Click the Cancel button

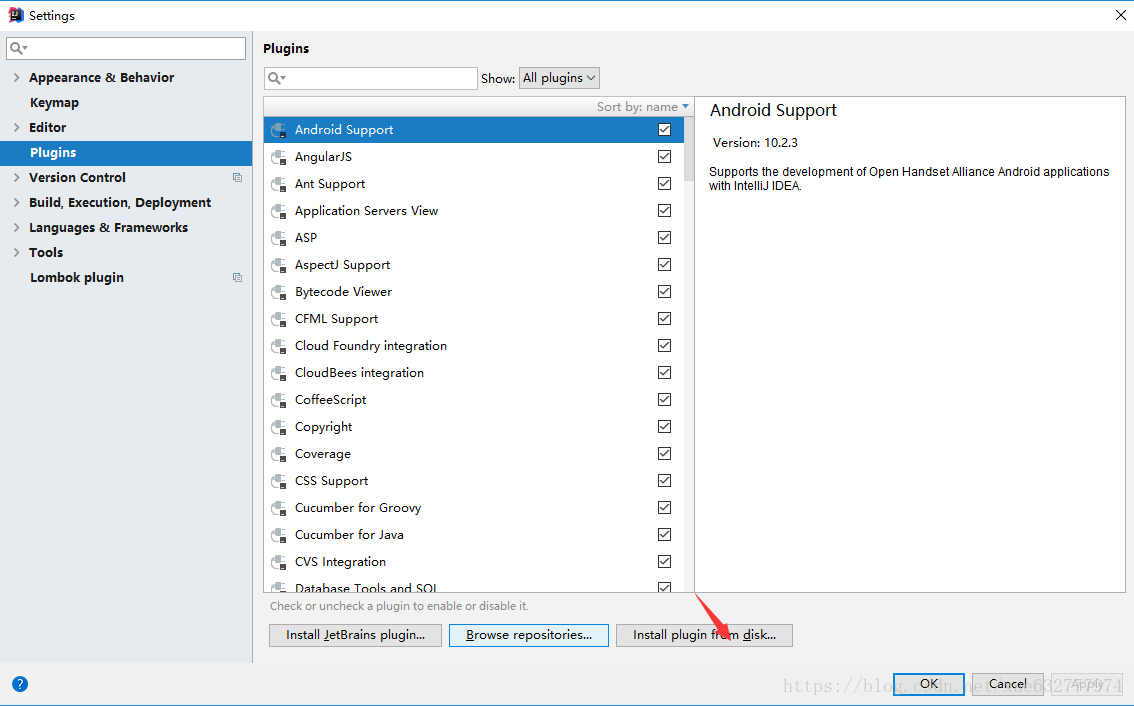1007,684
